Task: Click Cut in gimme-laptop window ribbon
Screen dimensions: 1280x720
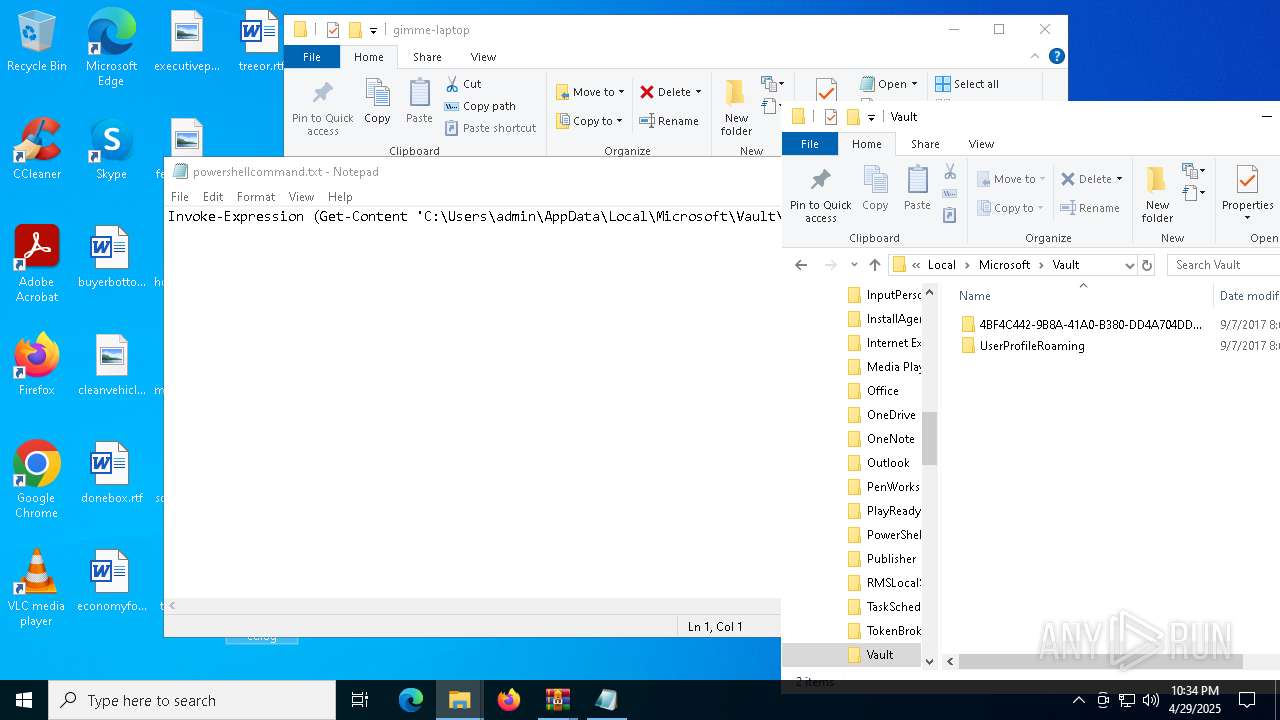Action: (x=463, y=84)
